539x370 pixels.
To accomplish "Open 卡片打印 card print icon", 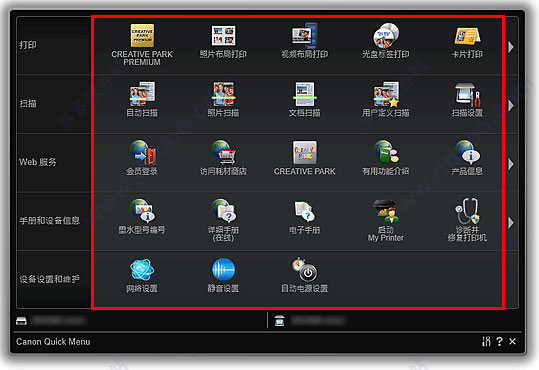I will point(467,36).
